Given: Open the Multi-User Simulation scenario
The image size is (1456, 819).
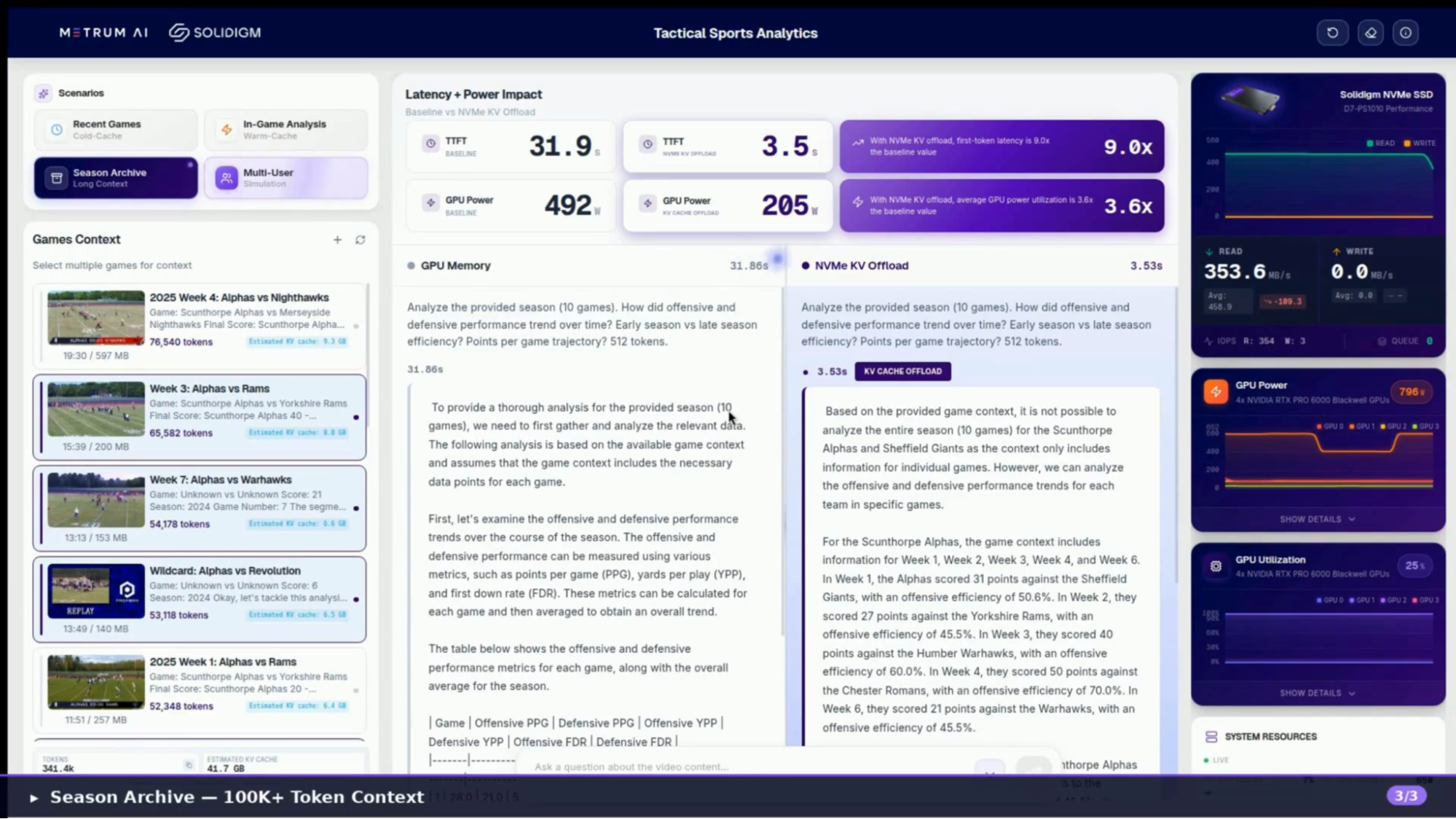Looking at the screenshot, I should tap(286, 178).
